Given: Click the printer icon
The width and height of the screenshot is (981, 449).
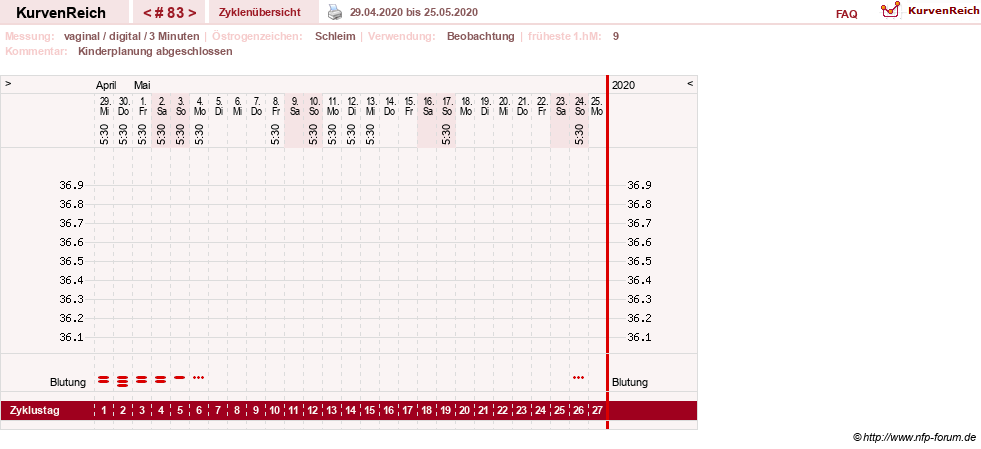Looking at the screenshot, I should tap(336, 12).
